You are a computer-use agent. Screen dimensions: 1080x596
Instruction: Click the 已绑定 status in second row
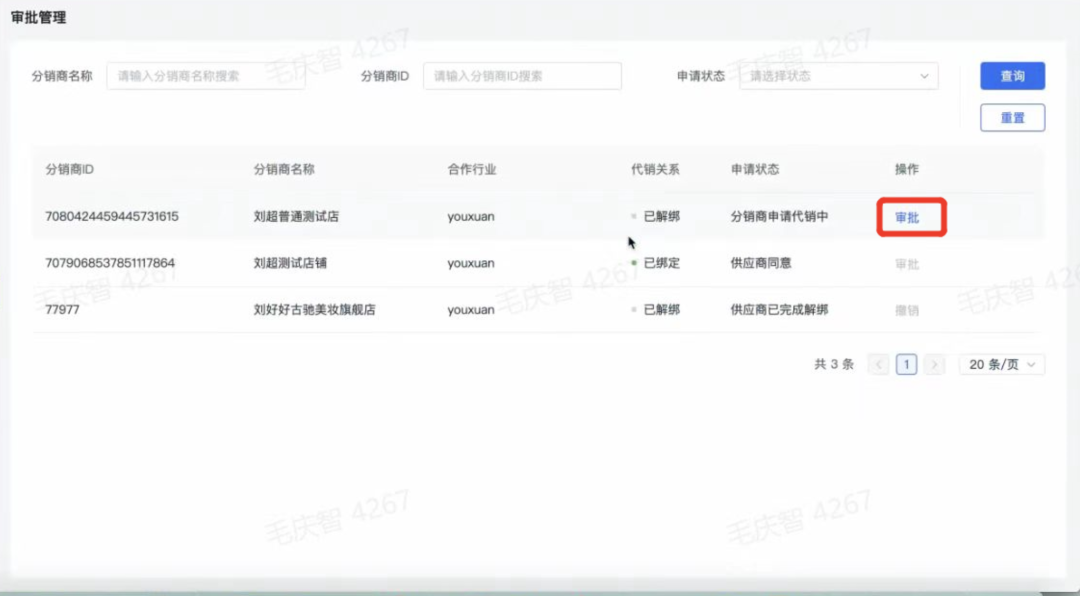point(661,264)
